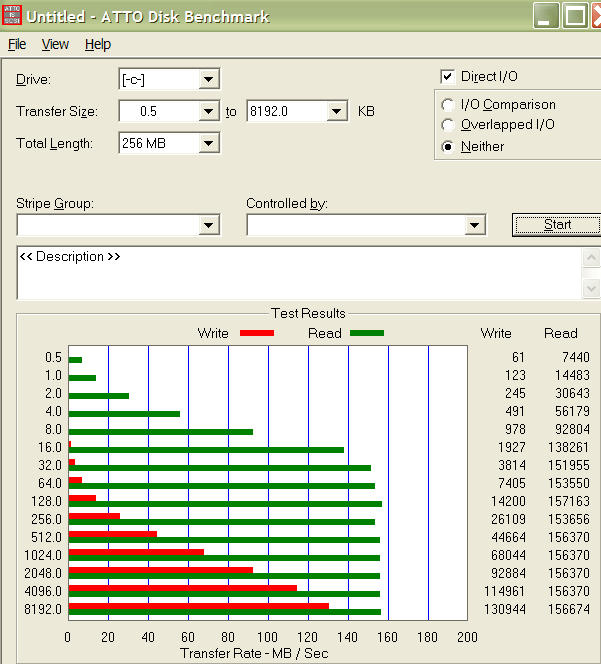This screenshot has width=601, height=664.
Task: Click the Description scroll up arrow
Action: pos(591,257)
